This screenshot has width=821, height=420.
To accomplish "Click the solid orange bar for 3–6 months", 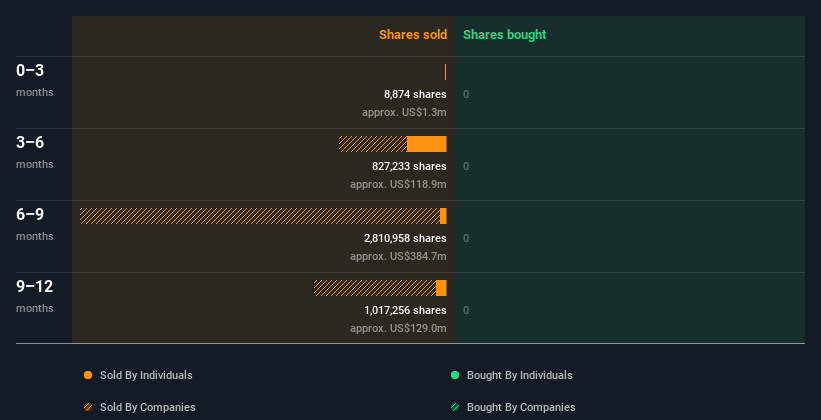I will (x=427, y=144).
